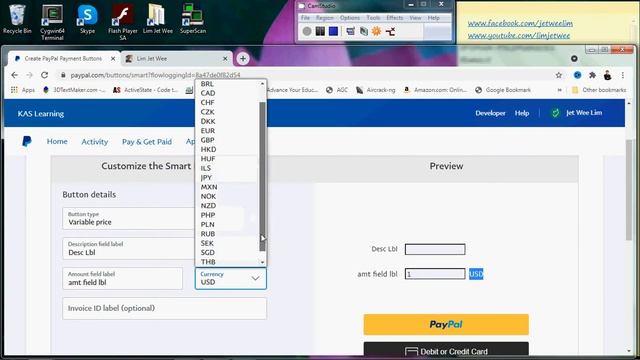Open Skype desktop shortcut
640x360 pixels.
tap(87, 19)
